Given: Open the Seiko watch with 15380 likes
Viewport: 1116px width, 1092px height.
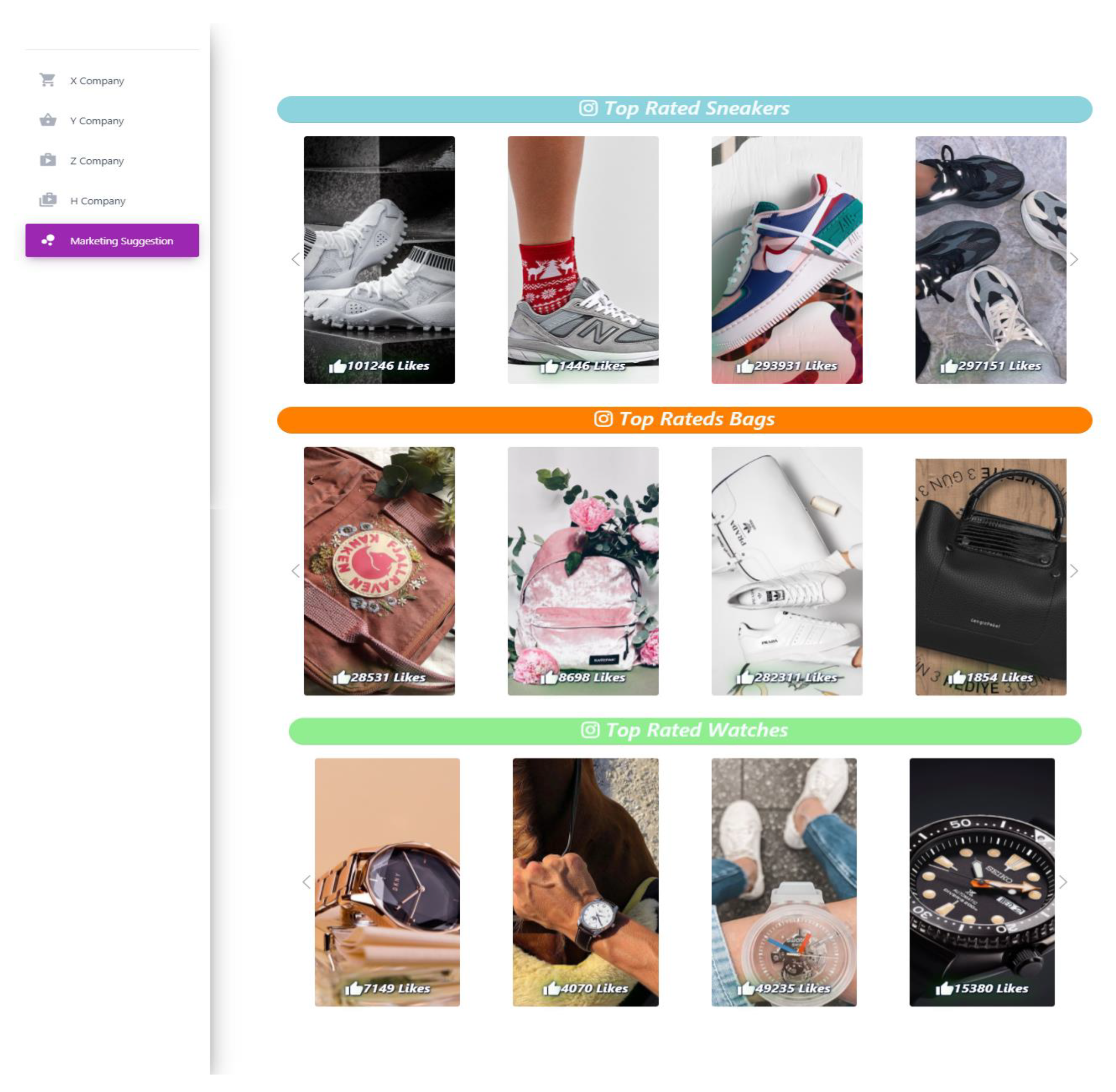Looking at the screenshot, I should tap(981, 881).
